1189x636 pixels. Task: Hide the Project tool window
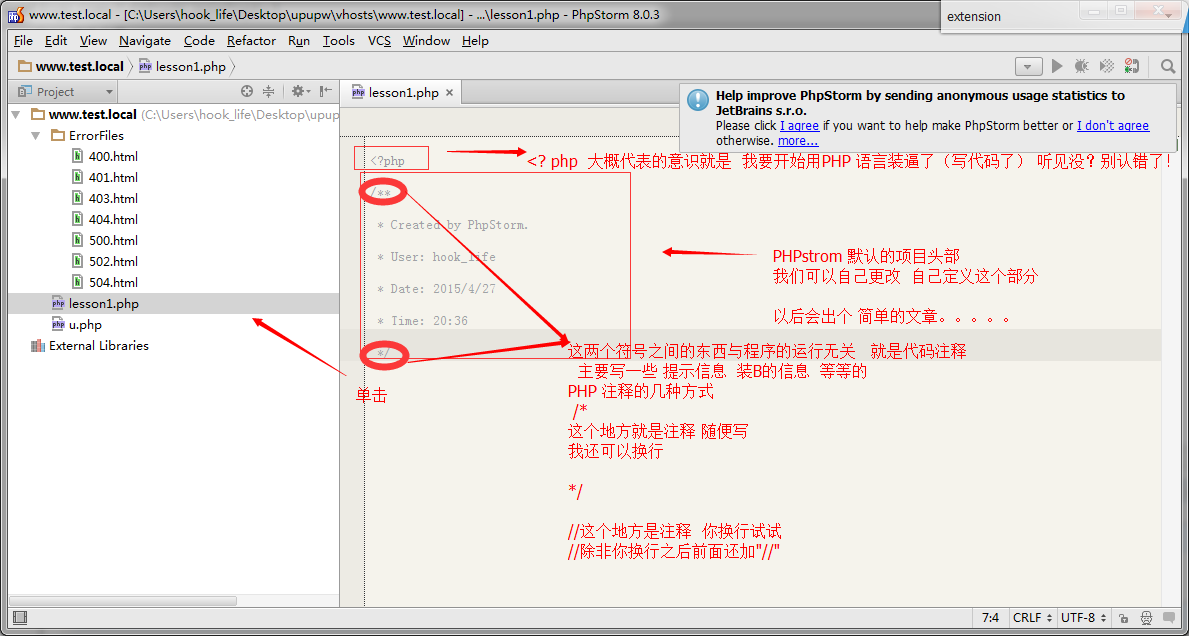pyautogui.click(x=326, y=92)
